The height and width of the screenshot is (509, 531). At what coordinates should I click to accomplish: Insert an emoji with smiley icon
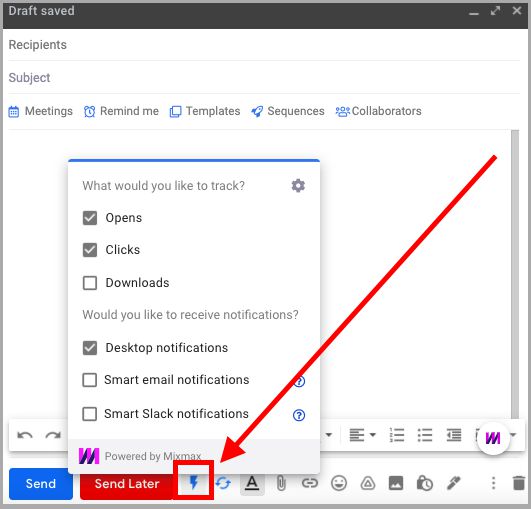339,483
